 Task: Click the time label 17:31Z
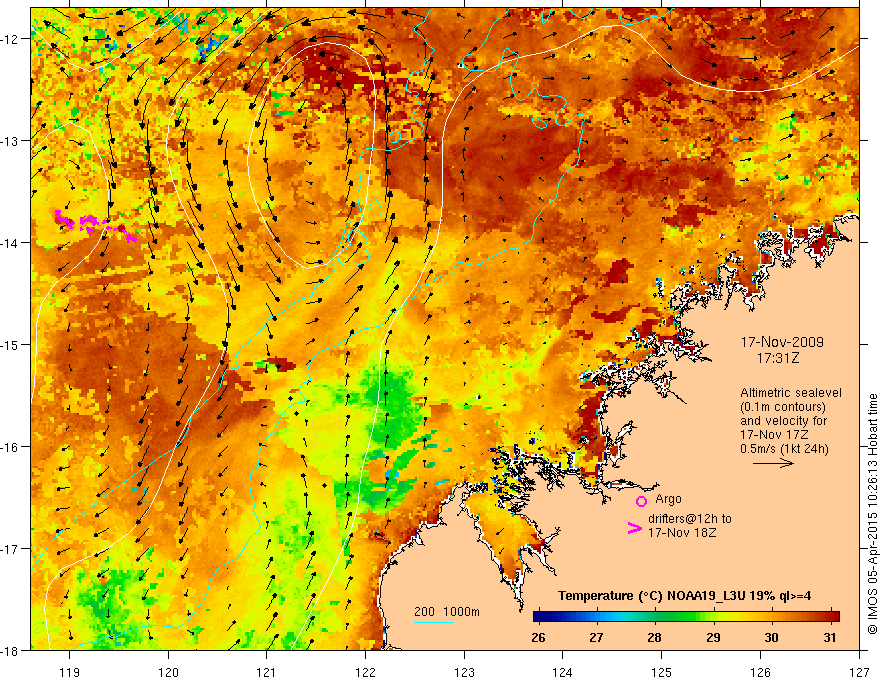(x=778, y=358)
